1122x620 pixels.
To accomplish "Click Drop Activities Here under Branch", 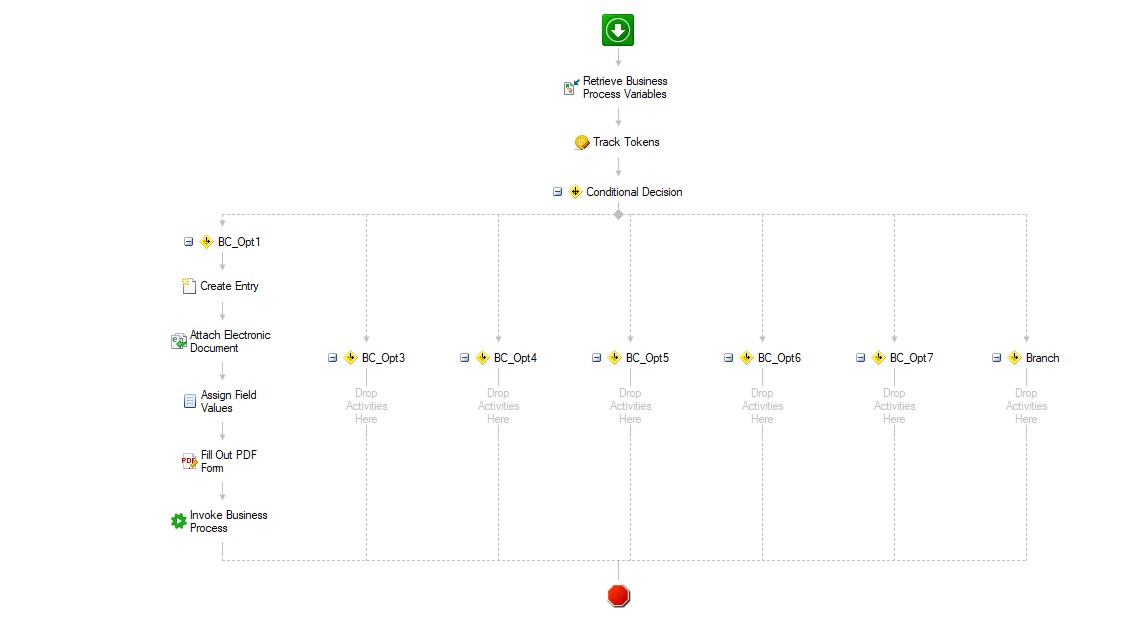I will coord(1026,406).
